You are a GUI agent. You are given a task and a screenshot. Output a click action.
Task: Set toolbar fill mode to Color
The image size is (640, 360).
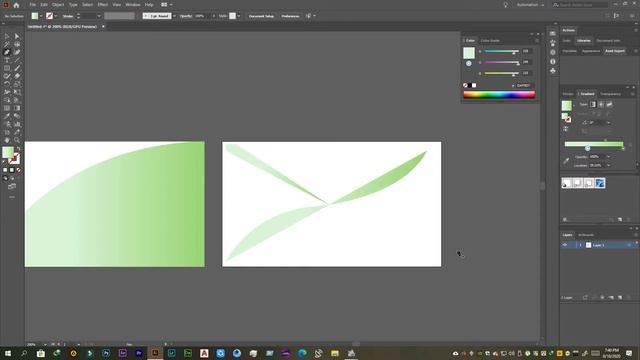[x=5, y=170]
